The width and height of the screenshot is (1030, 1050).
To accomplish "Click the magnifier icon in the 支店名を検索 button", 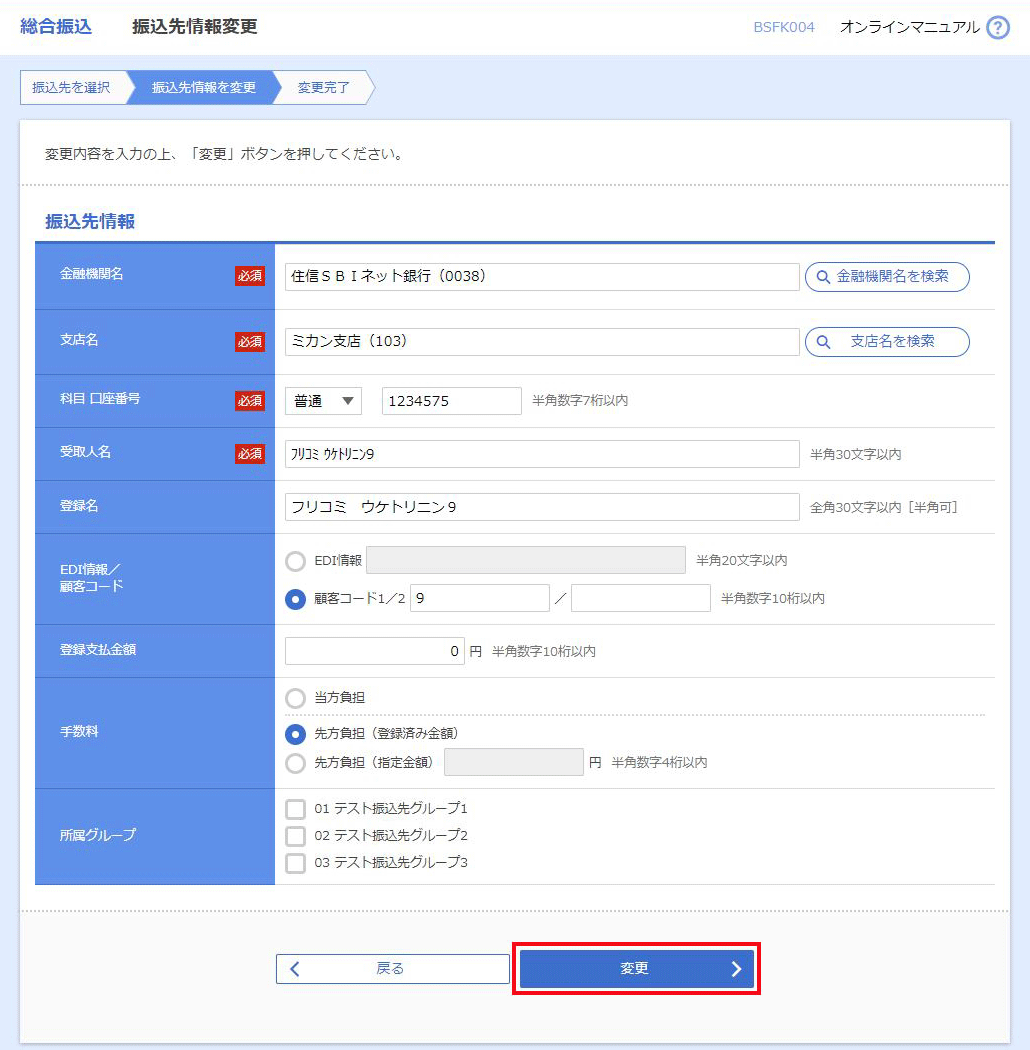I will click(823, 342).
